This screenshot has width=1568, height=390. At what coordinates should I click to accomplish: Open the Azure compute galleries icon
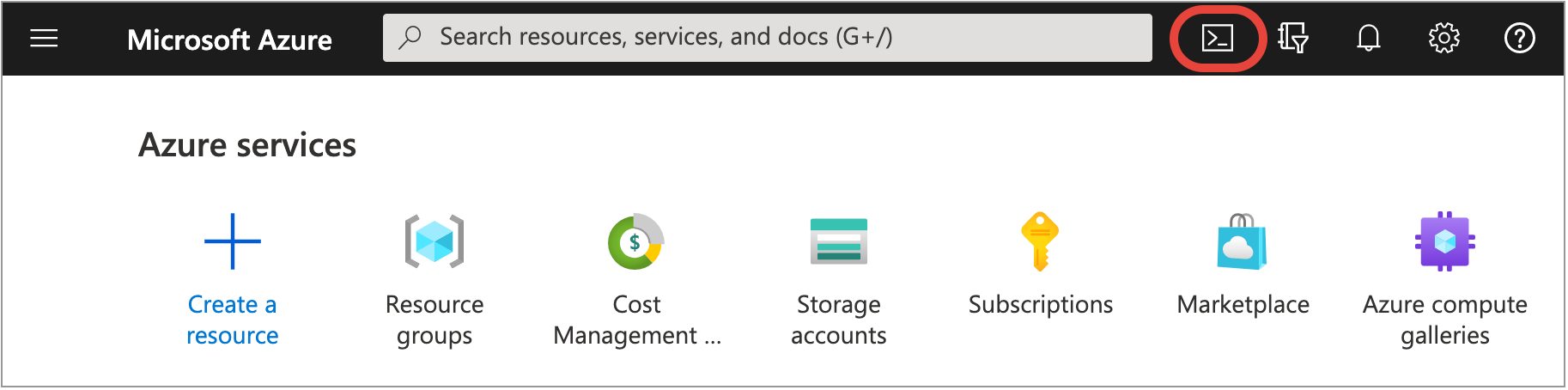coord(1445,241)
